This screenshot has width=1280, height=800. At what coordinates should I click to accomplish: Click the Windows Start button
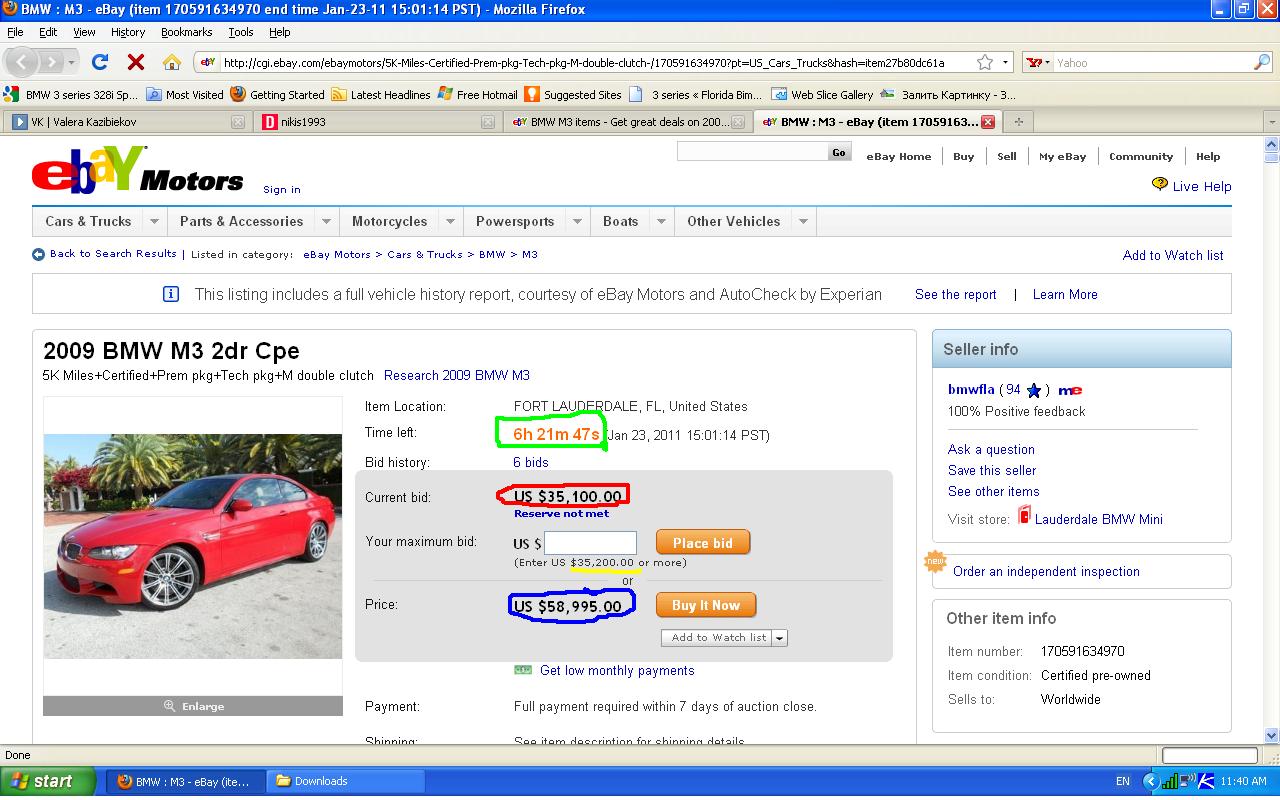pos(48,781)
